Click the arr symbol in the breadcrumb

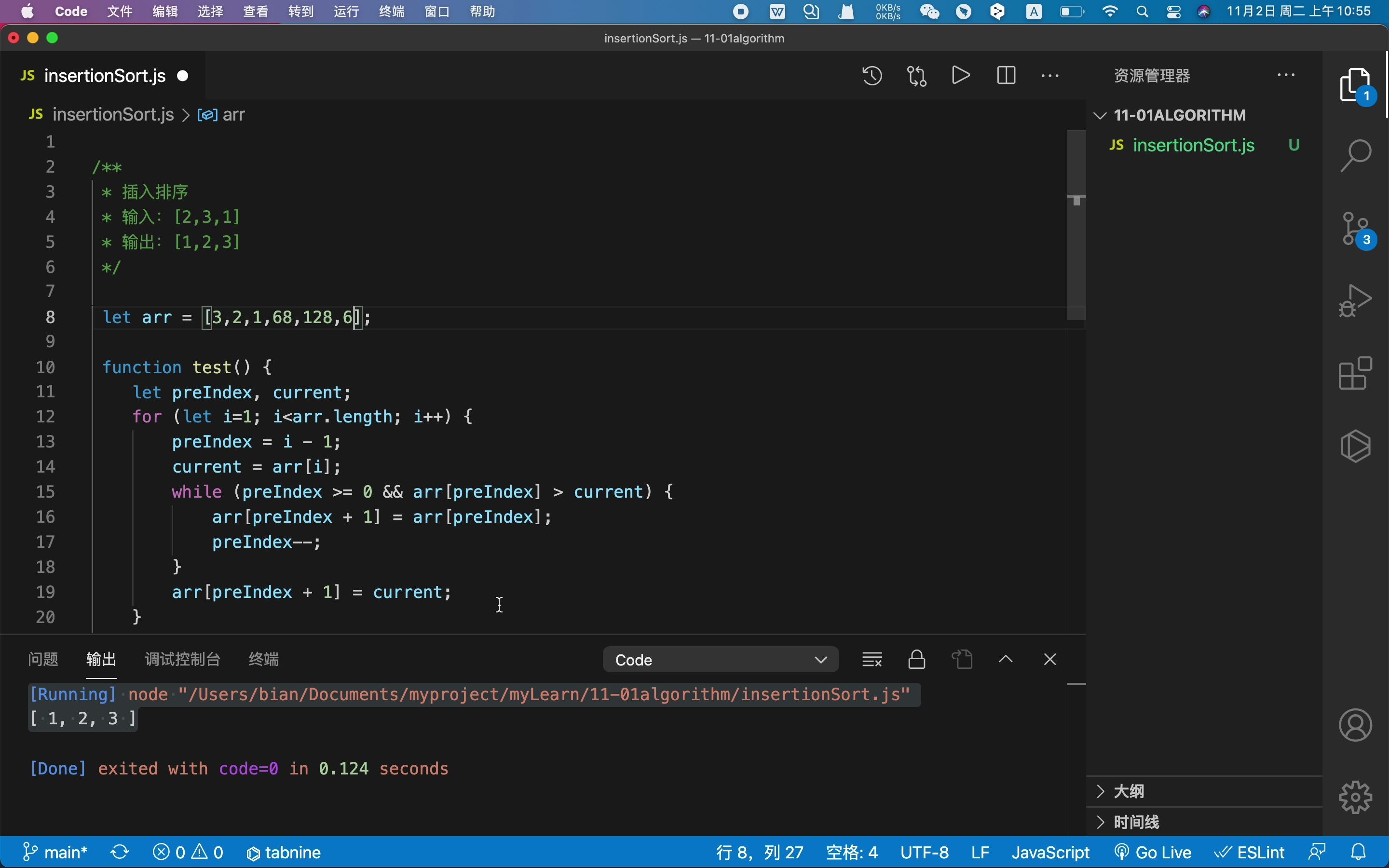coord(221,115)
